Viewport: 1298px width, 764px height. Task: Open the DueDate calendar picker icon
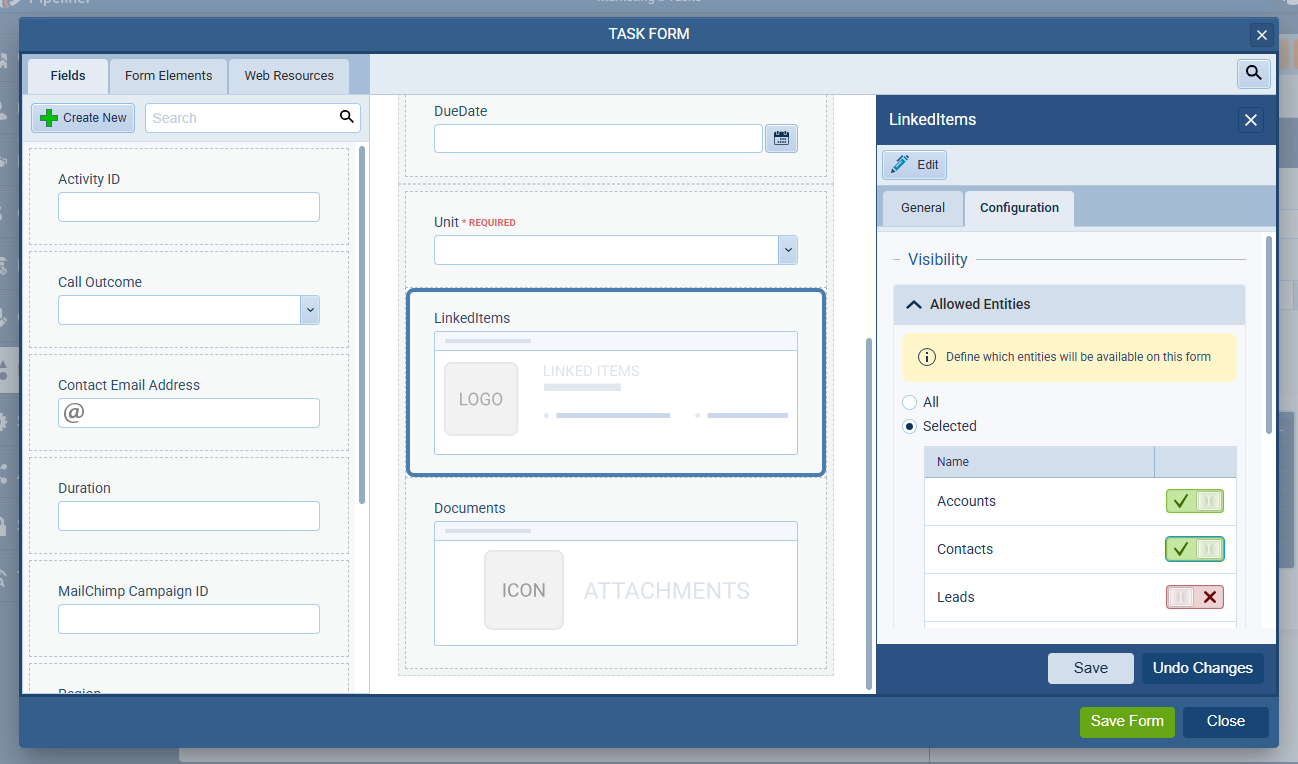781,138
